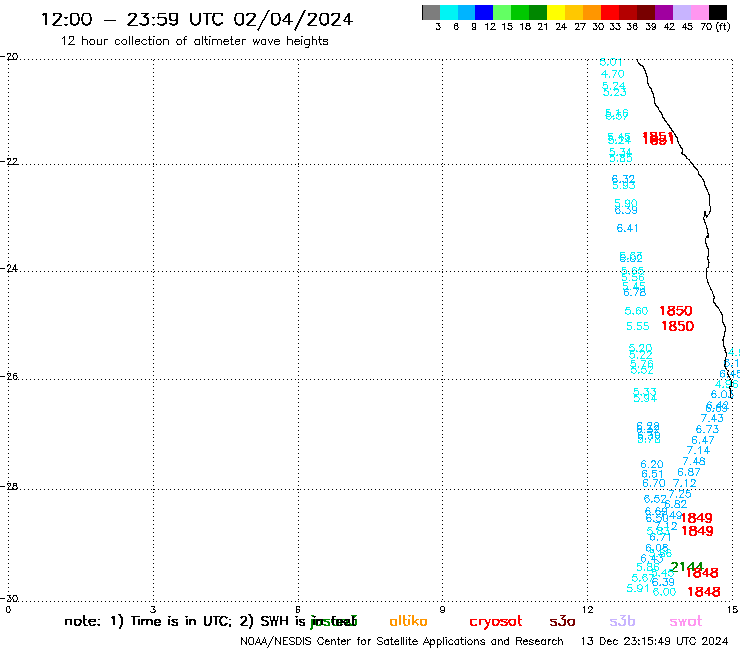The width and height of the screenshot is (740, 650).
Task: Click the wave height value '7.14'
Action: pyautogui.click(x=698, y=450)
